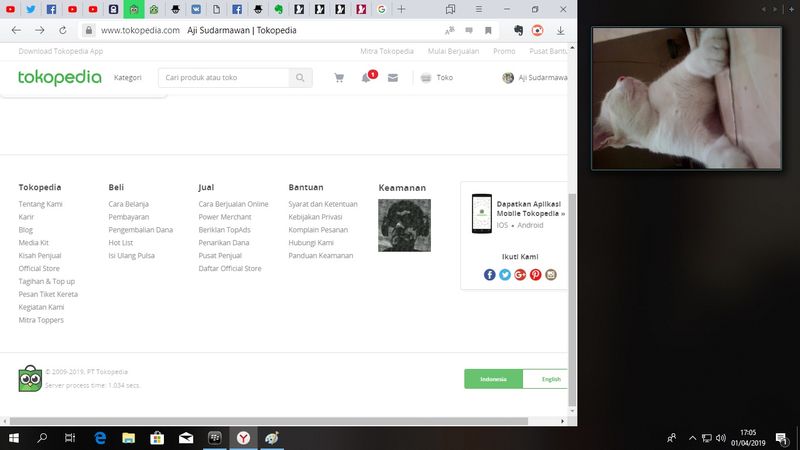Open the tab groups panel icon

coord(451,9)
